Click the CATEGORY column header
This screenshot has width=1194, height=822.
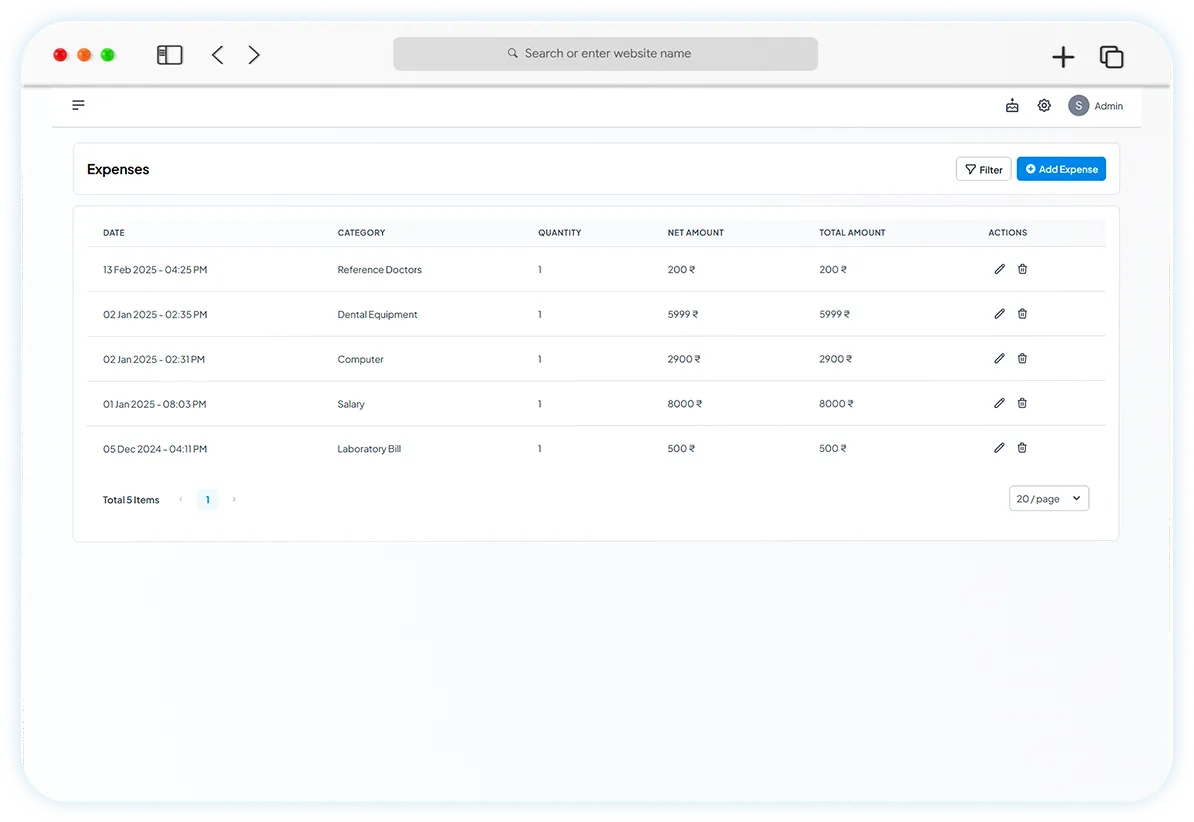[x=361, y=233]
